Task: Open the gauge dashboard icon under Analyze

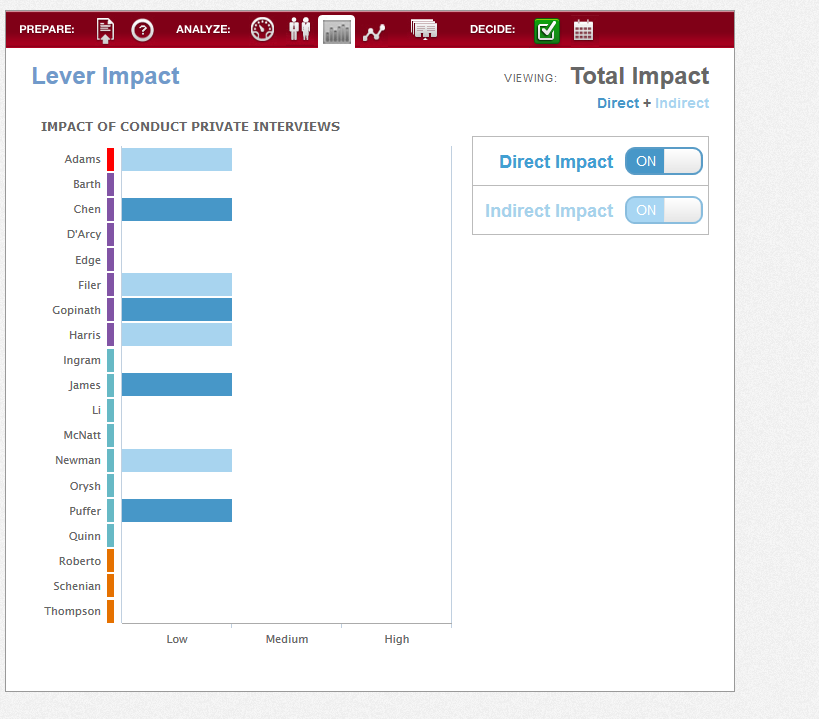Action: tap(262, 29)
